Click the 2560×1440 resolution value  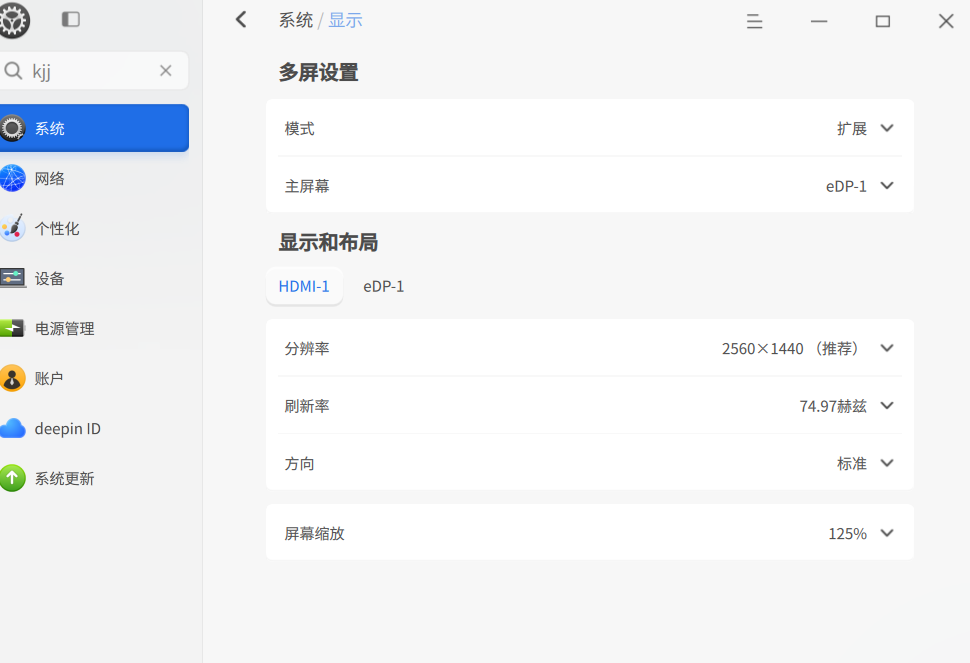pyautogui.click(x=793, y=349)
